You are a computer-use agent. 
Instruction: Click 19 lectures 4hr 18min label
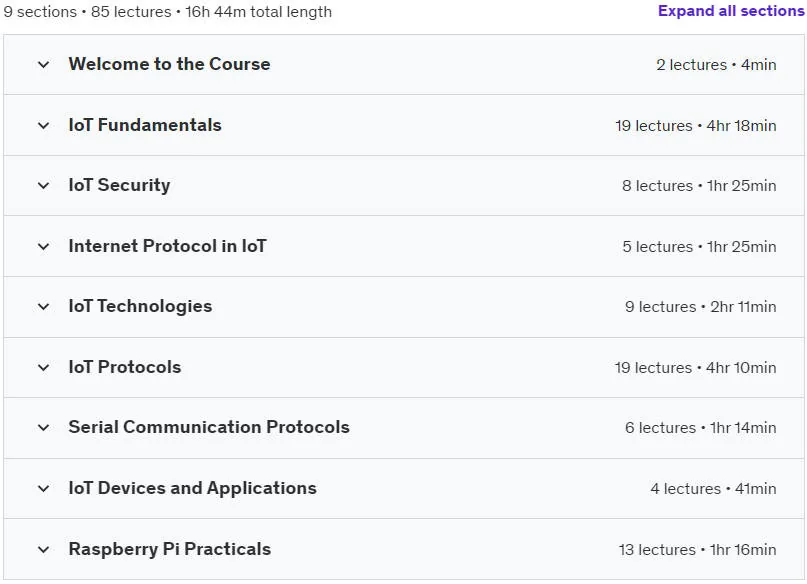(696, 126)
